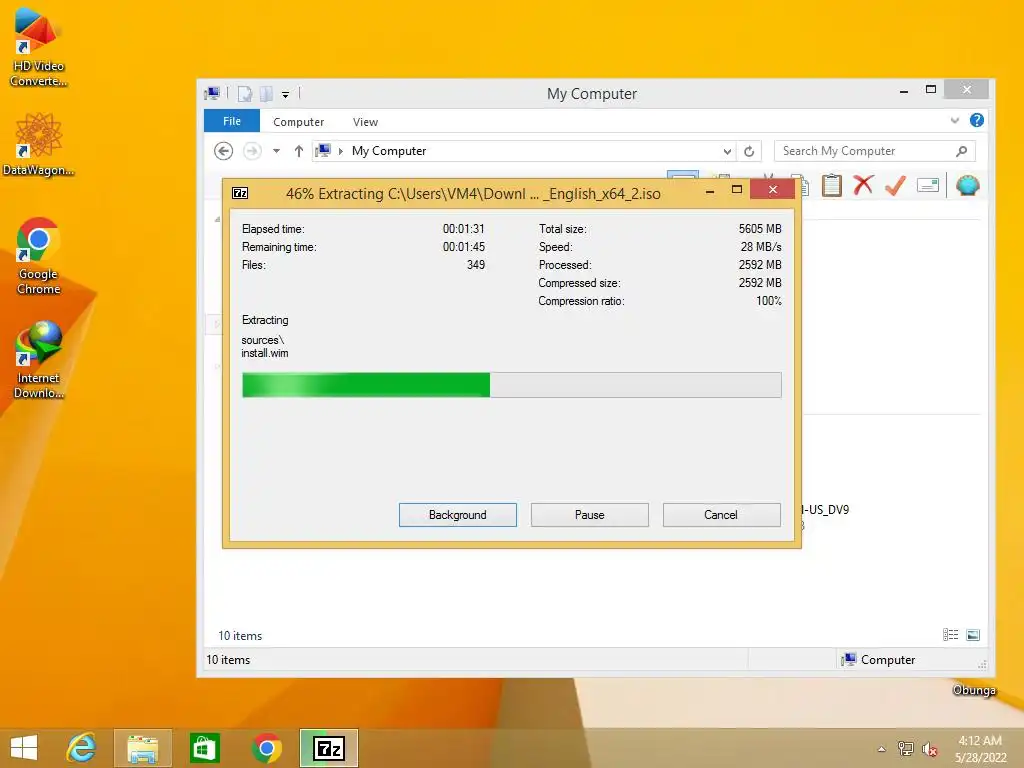Viewport: 1024px width, 768px height.
Task: Expand the ribbon with chevron
Action: (x=955, y=120)
